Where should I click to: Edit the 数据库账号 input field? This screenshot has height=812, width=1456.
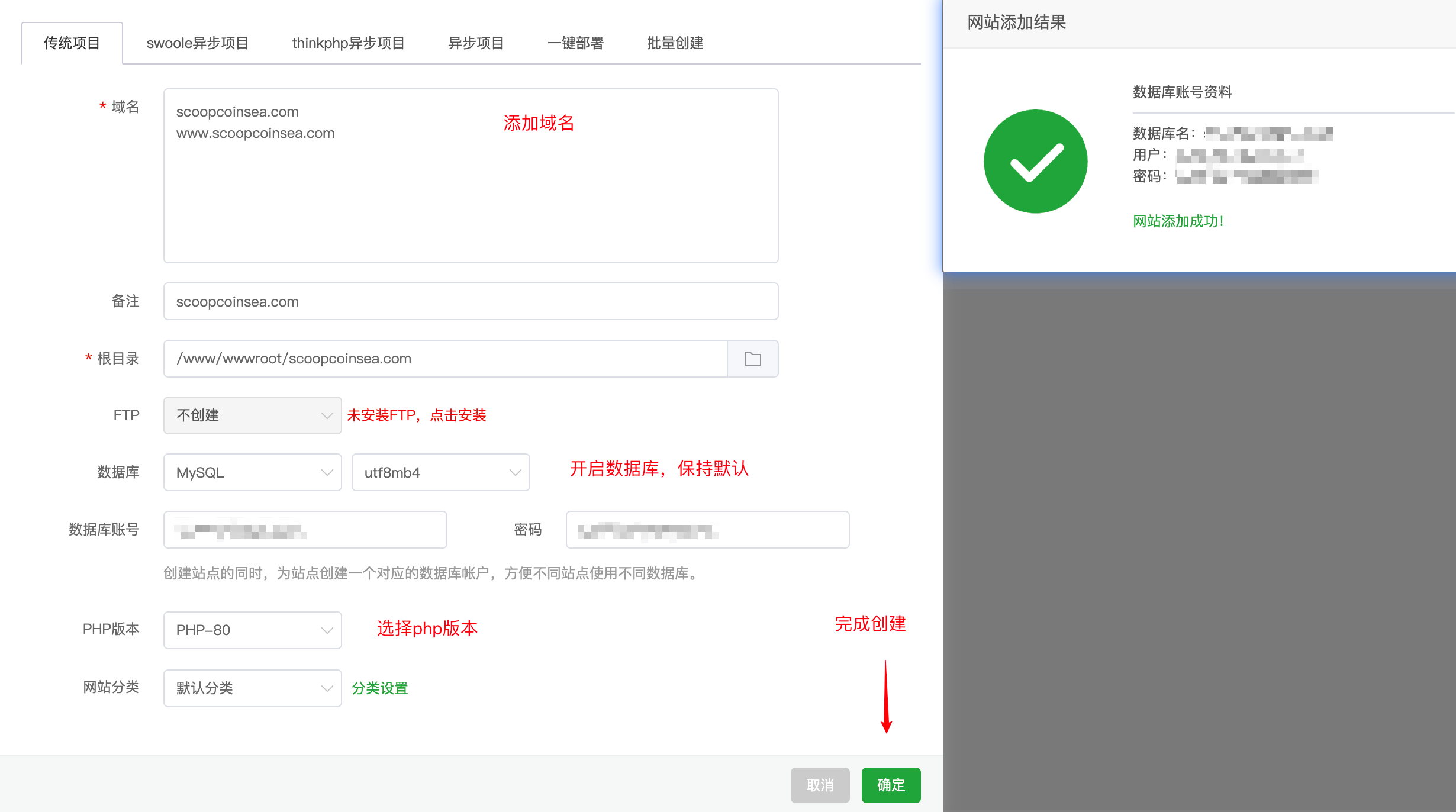coord(305,530)
